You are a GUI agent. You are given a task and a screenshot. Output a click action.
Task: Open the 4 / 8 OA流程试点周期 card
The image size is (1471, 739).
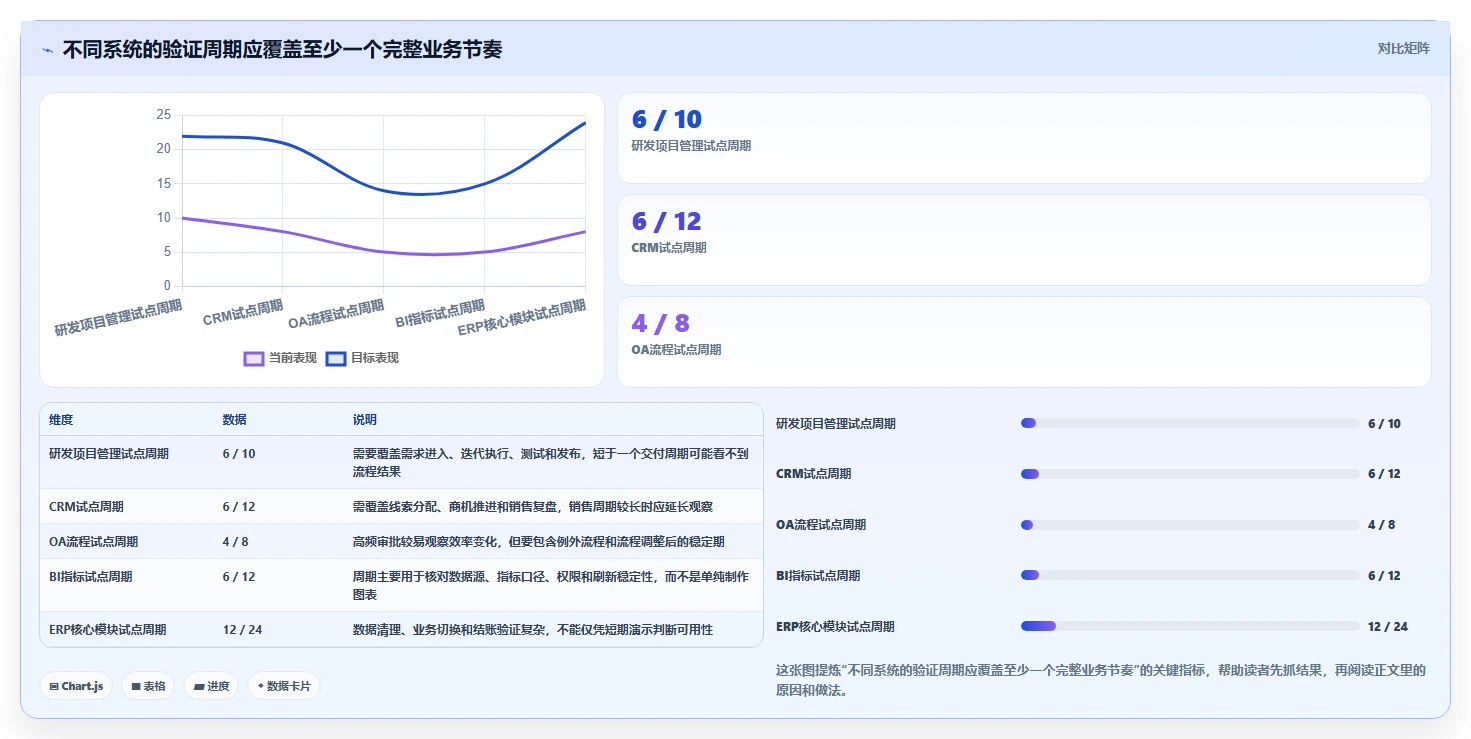[x=1024, y=342]
